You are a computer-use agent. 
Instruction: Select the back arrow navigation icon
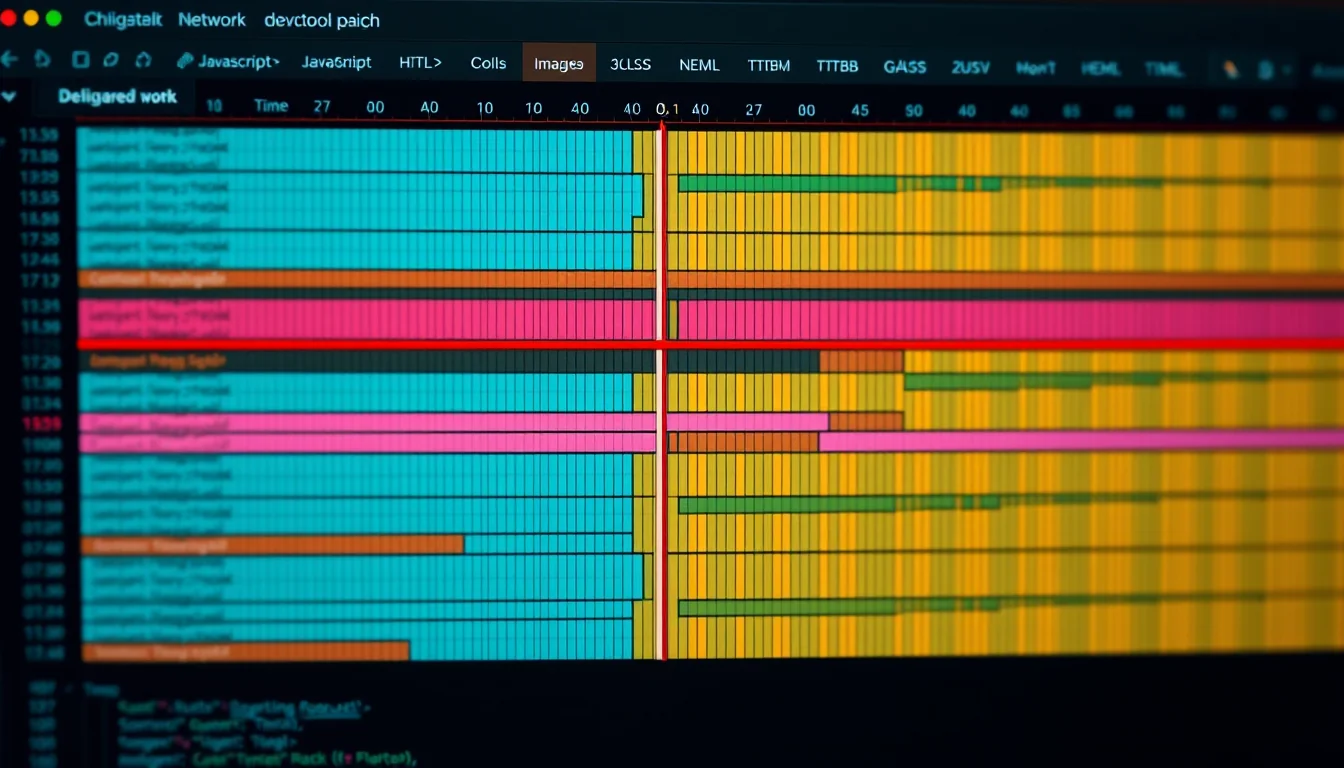(x=9, y=61)
